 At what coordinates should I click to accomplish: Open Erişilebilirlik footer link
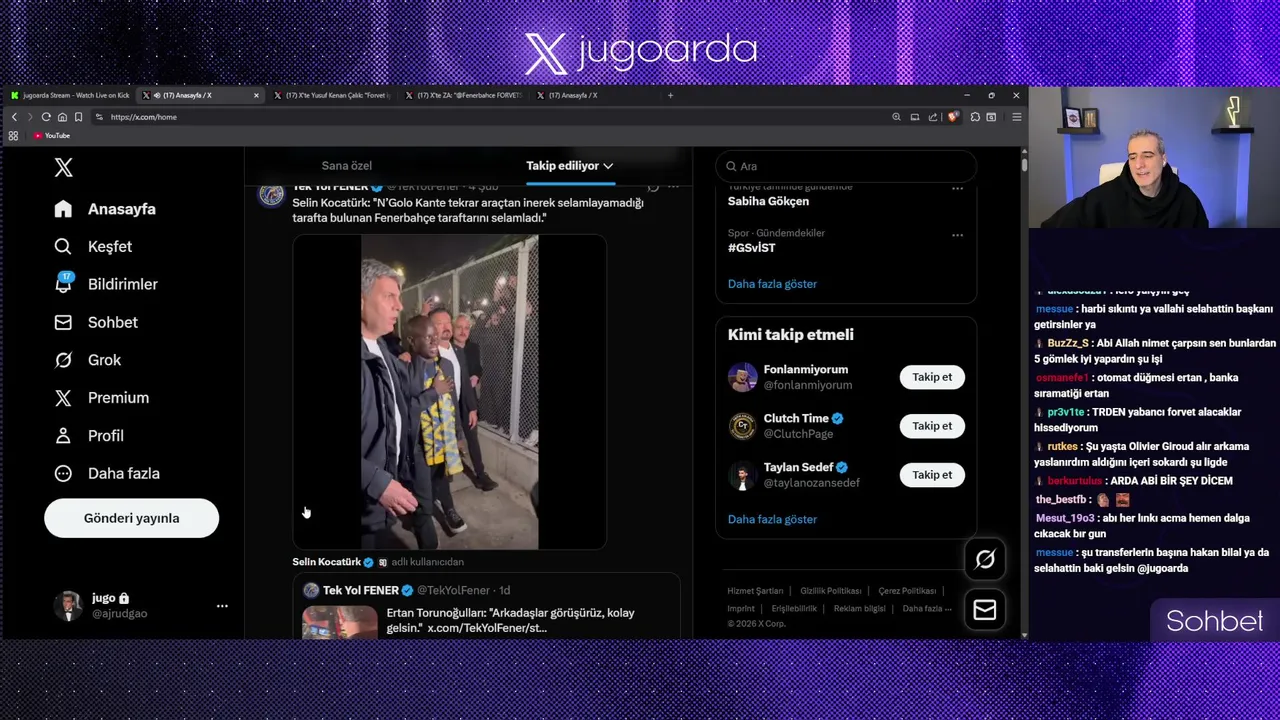(x=794, y=608)
